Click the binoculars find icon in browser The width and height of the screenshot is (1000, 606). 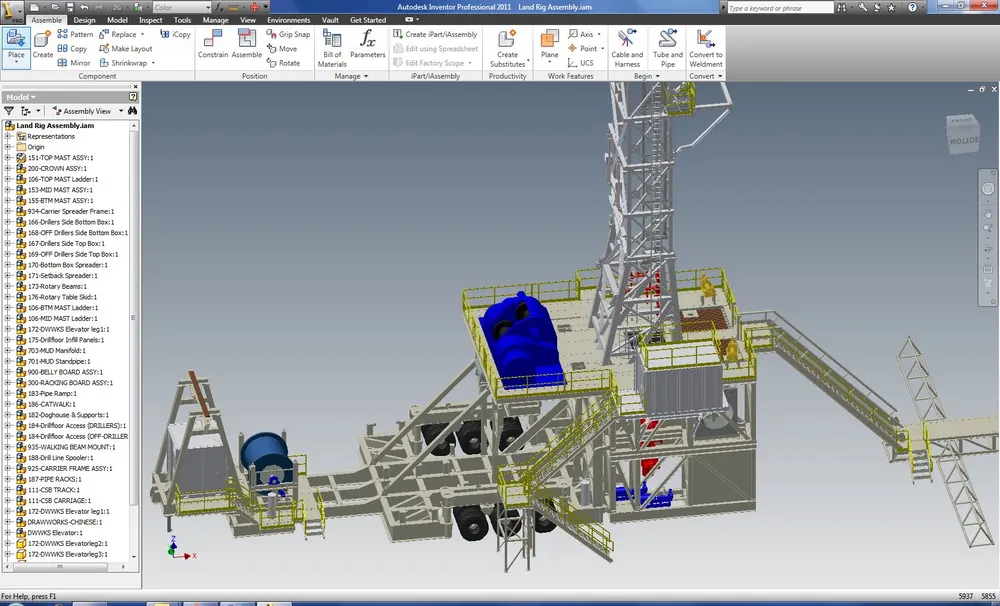[x=132, y=111]
